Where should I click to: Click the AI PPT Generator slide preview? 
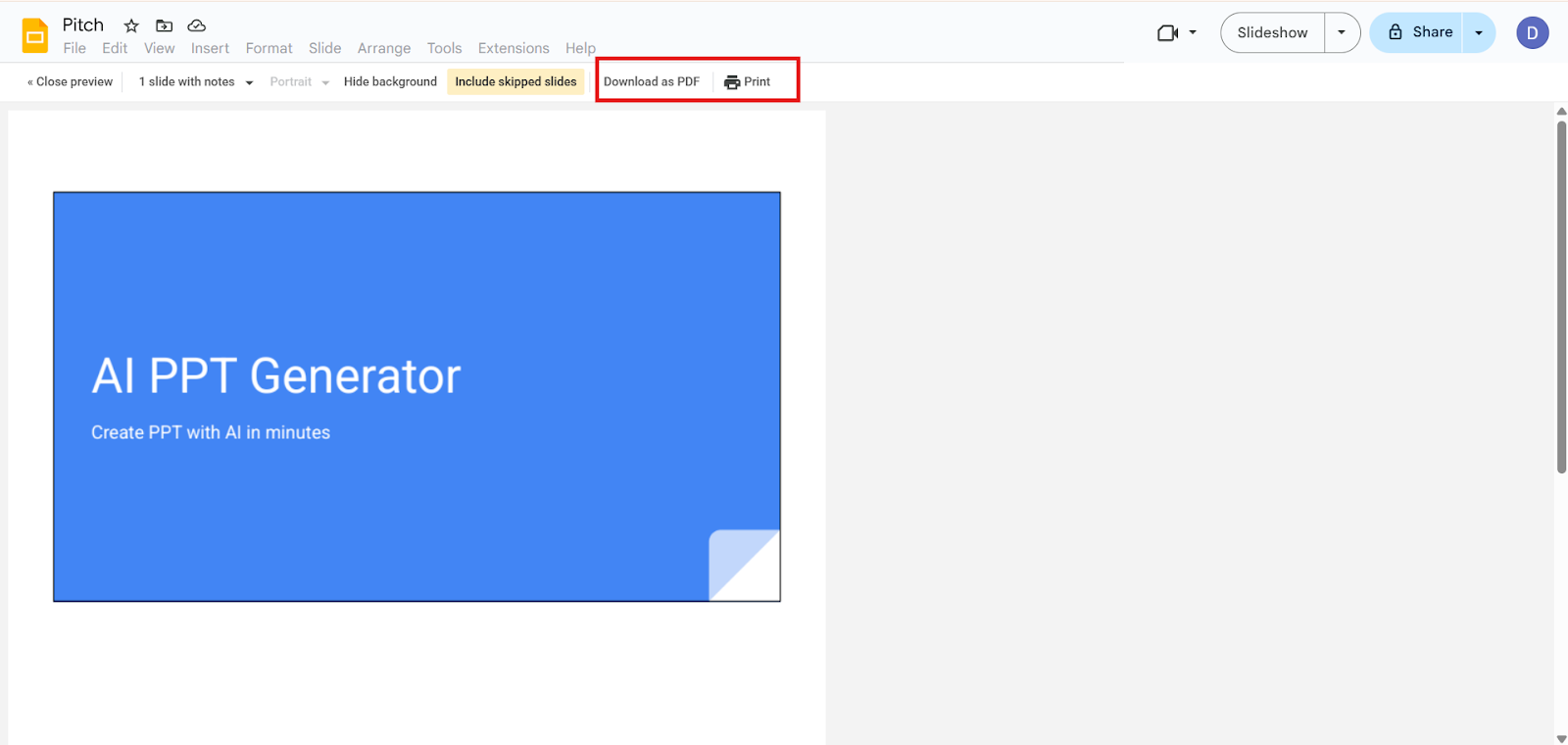tap(416, 397)
